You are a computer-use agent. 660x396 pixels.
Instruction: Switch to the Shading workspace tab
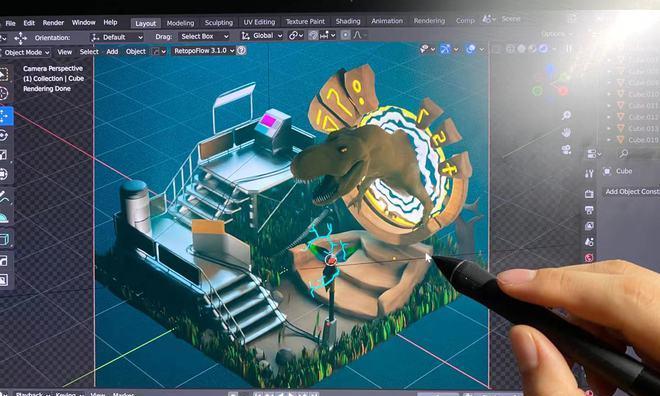click(x=348, y=21)
